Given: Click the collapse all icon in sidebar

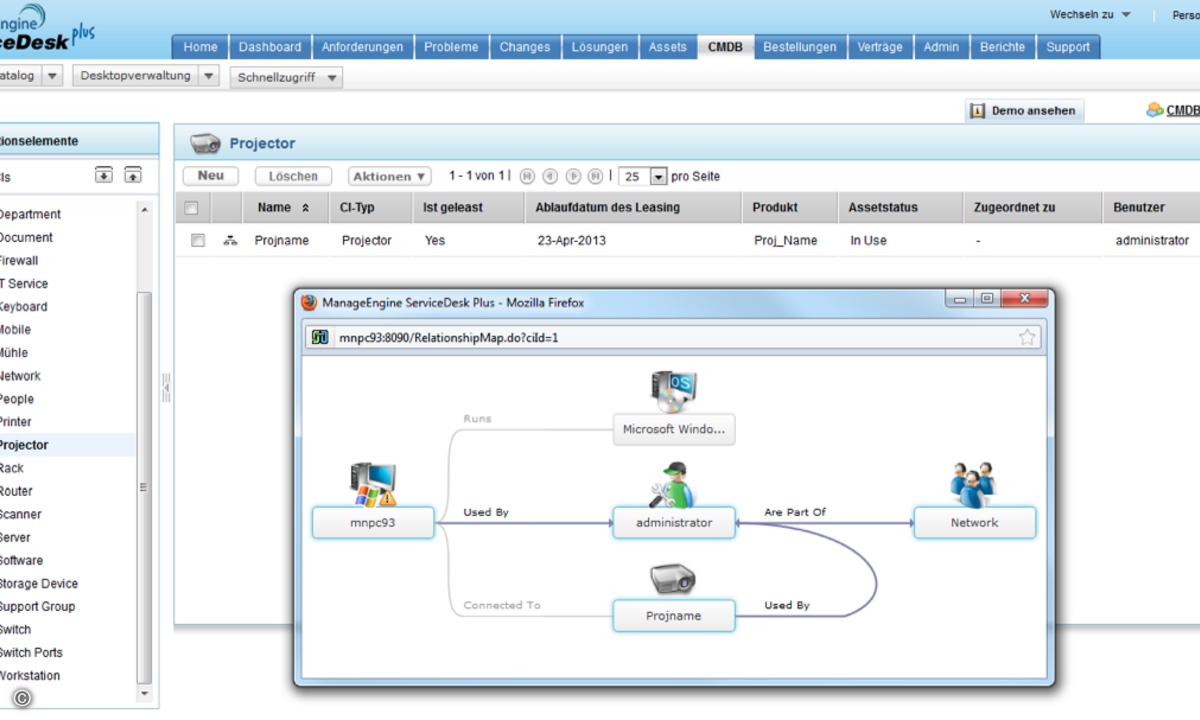Looking at the screenshot, I should 133,175.
